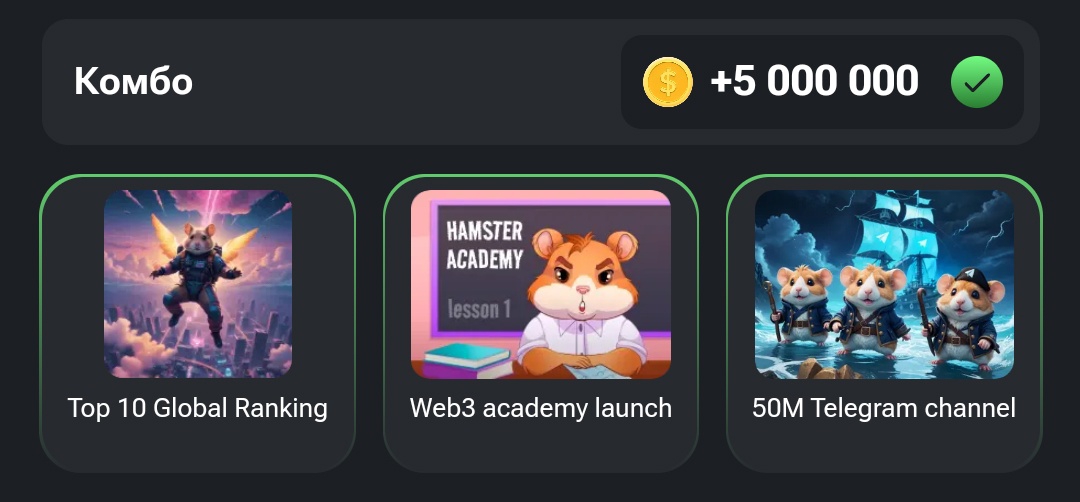Tap the green checkmark badge
Screen dimensions: 1080x502
pyautogui.click(x=977, y=82)
